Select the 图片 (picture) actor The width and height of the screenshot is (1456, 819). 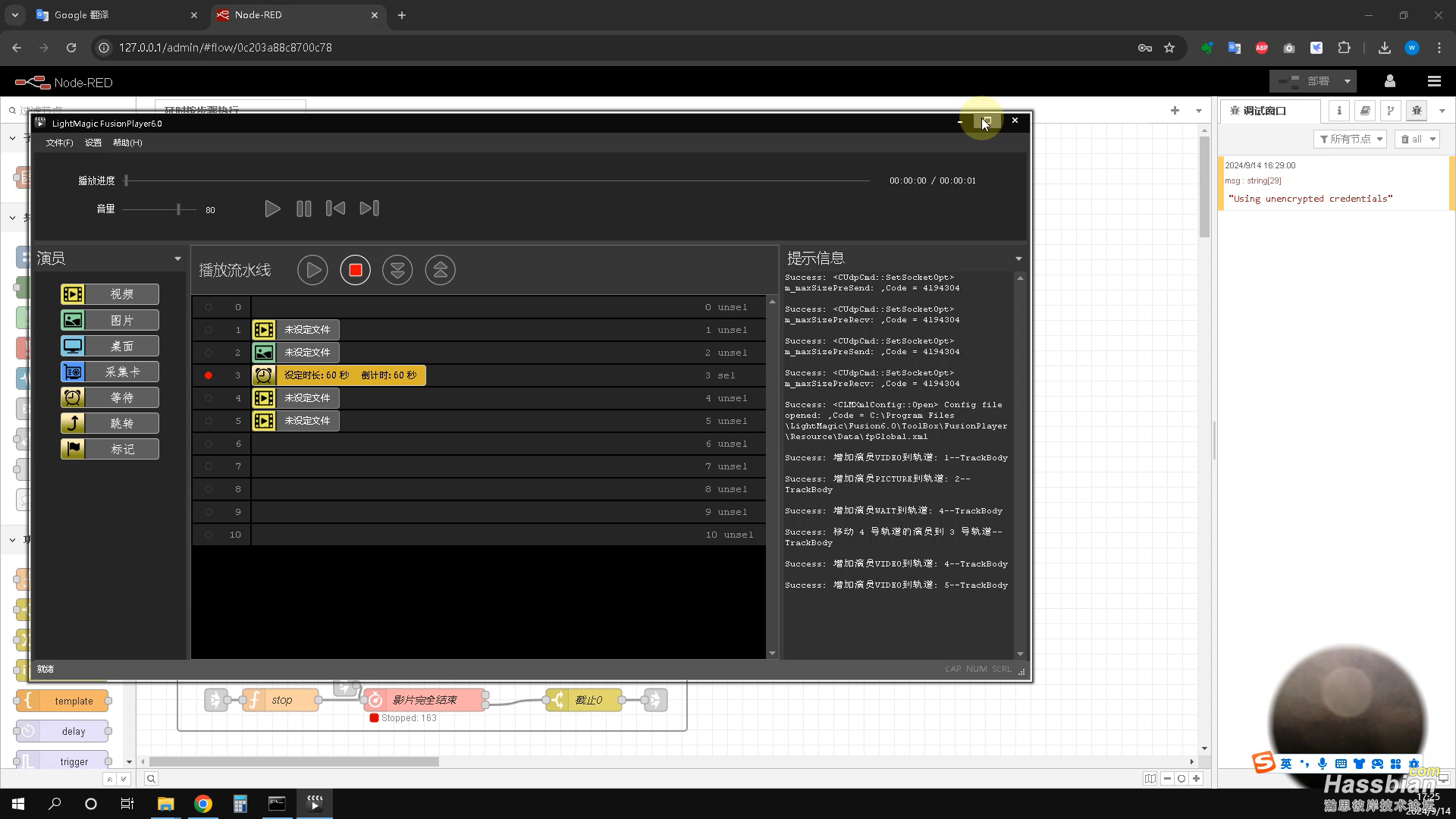coord(110,320)
